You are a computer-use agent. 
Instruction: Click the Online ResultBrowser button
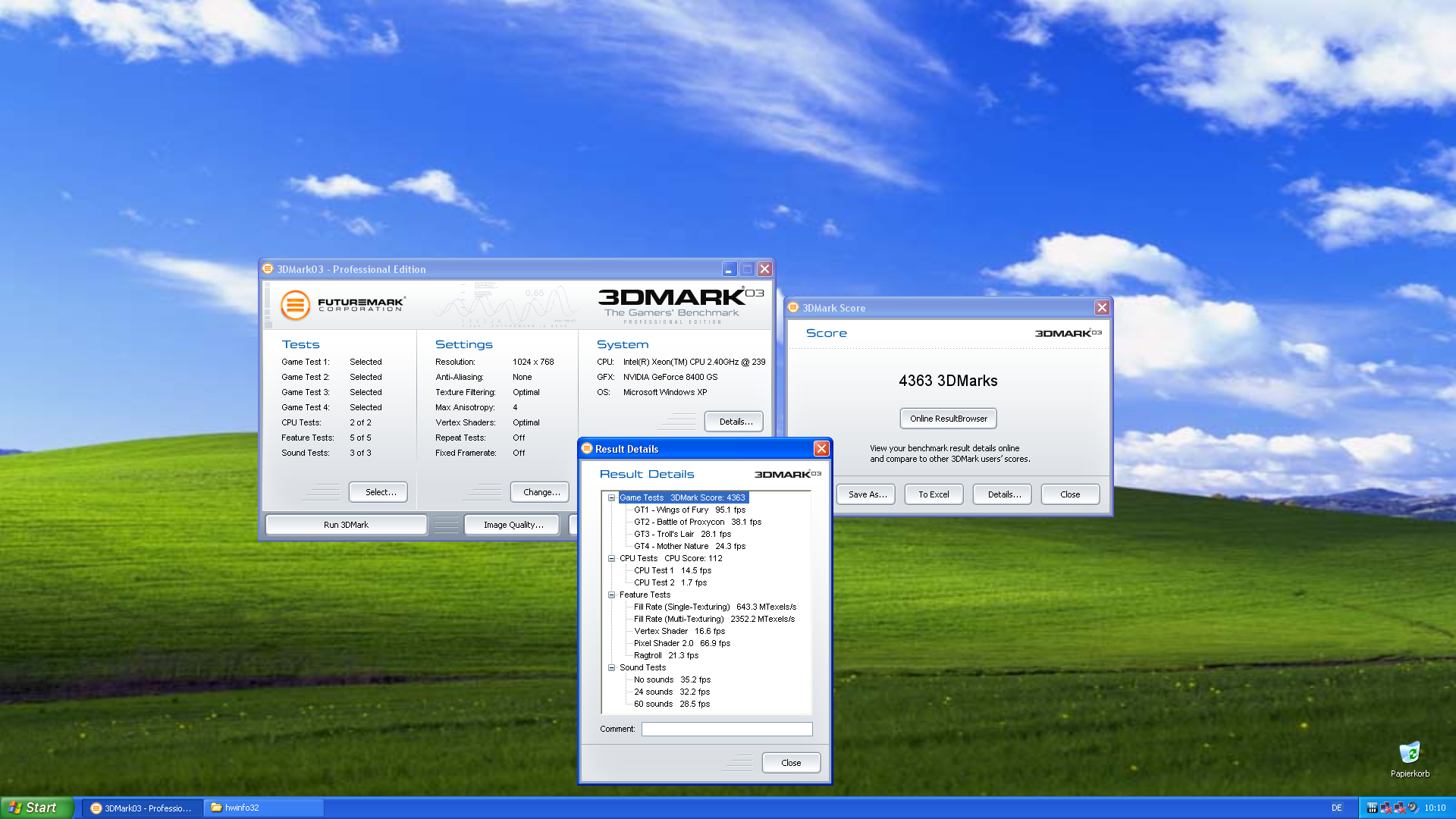(x=948, y=419)
